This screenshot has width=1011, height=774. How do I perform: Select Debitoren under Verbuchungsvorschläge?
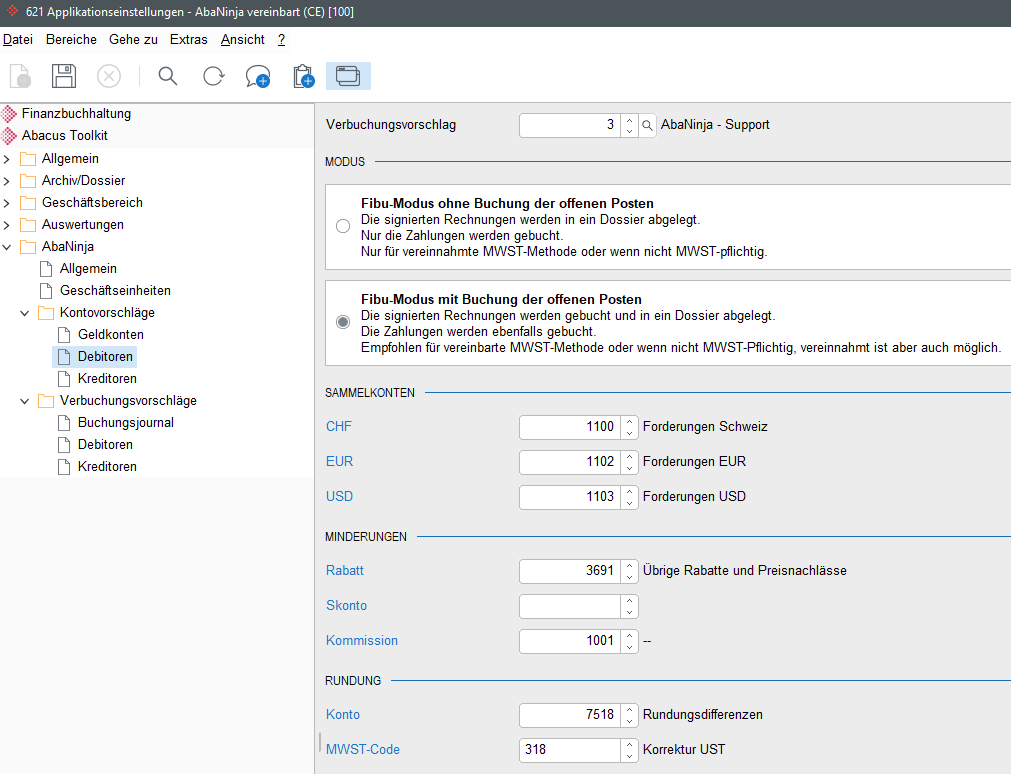click(x=105, y=444)
